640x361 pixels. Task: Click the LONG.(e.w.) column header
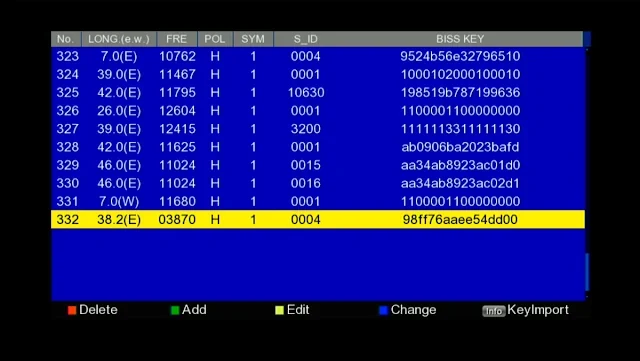tap(119, 39)
